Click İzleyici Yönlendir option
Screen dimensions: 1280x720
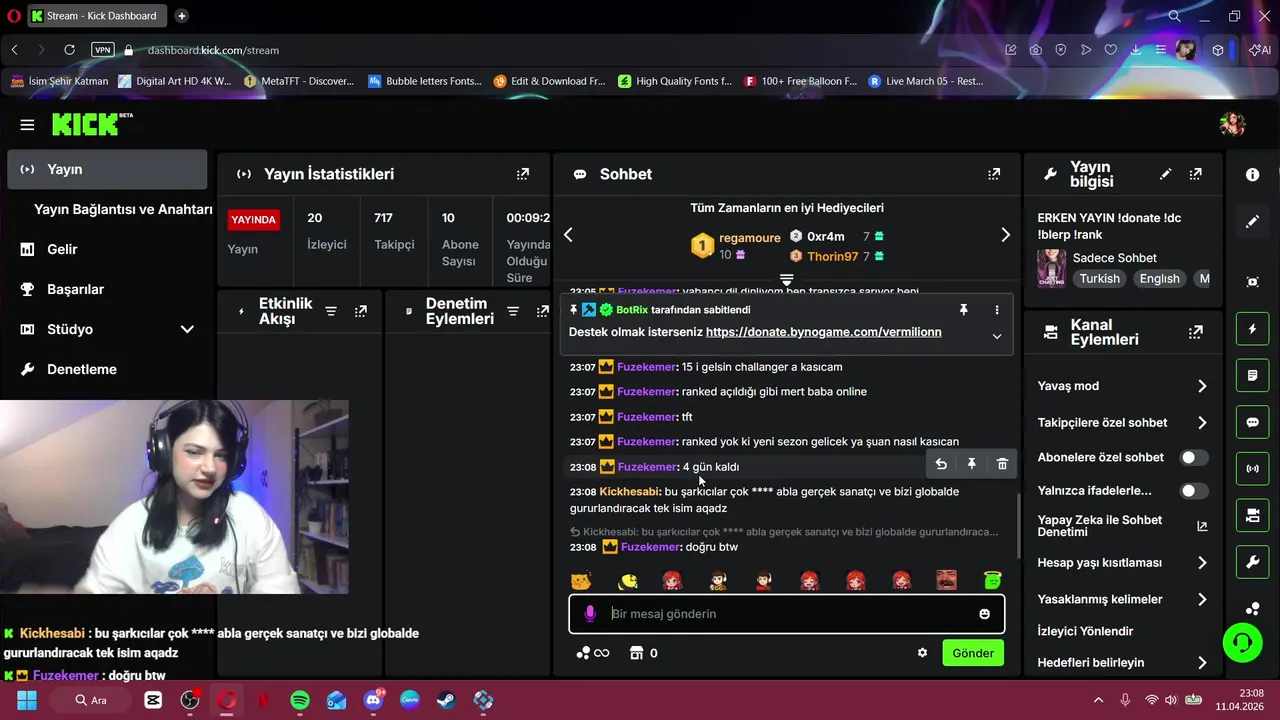click(1085, 631)
